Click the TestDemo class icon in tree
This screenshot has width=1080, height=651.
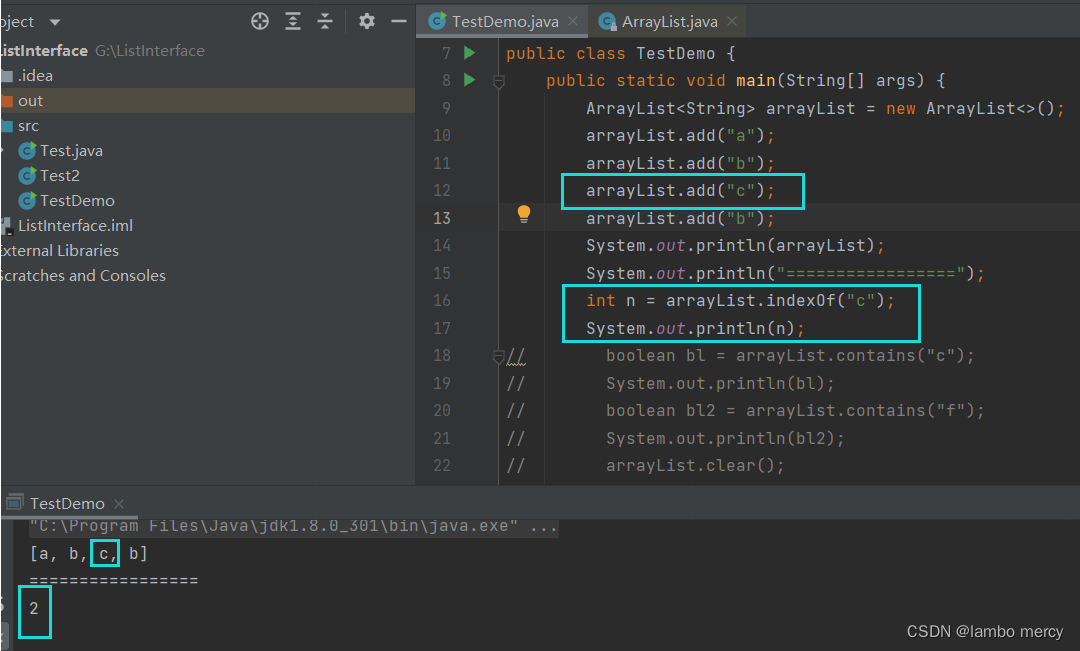pos(27,200)
